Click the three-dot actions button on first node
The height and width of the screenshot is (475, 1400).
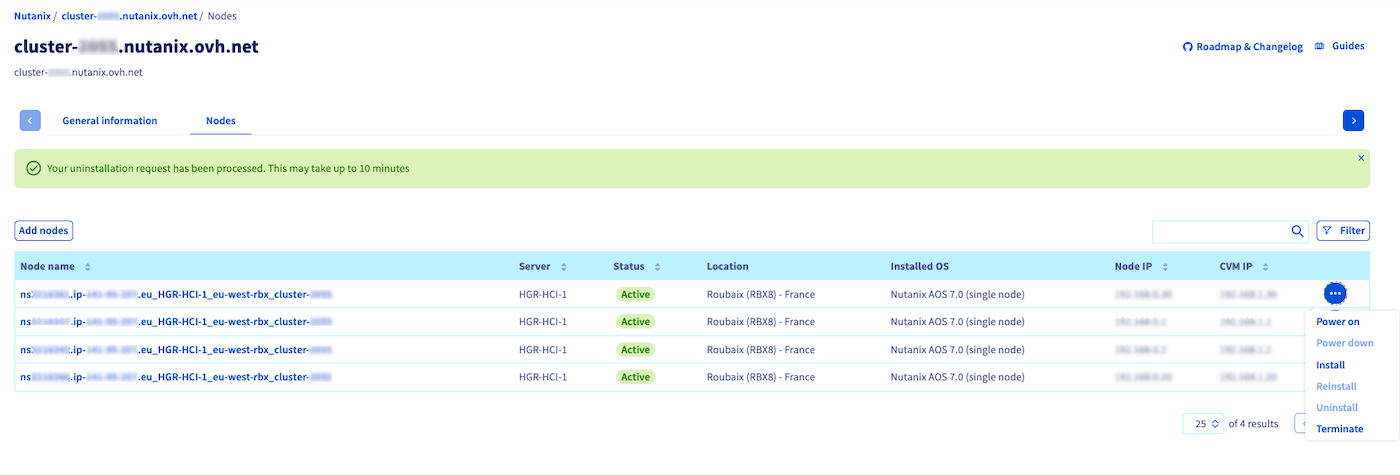(1335, 294)
